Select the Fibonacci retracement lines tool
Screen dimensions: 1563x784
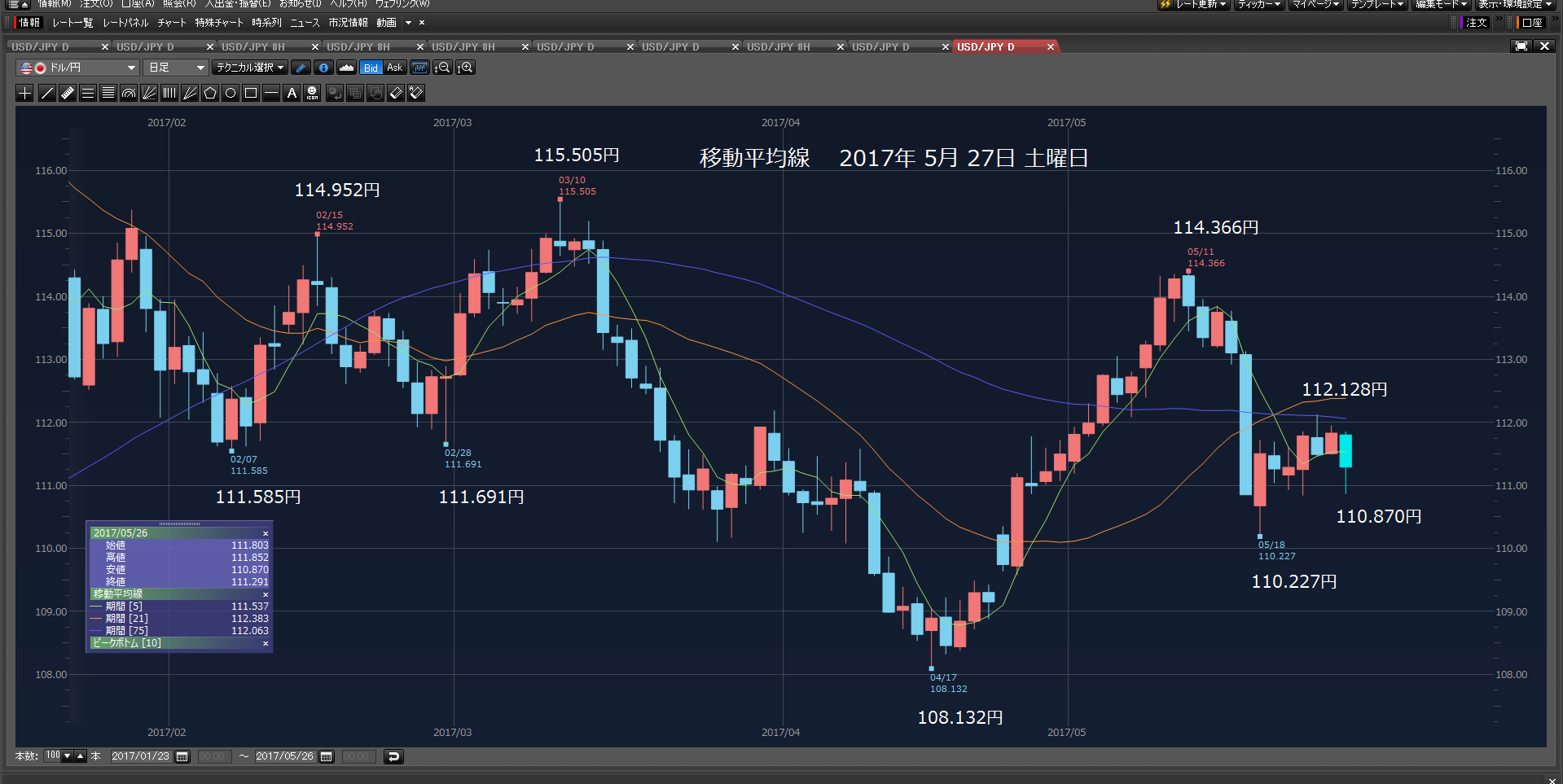[x=108, y=93]
